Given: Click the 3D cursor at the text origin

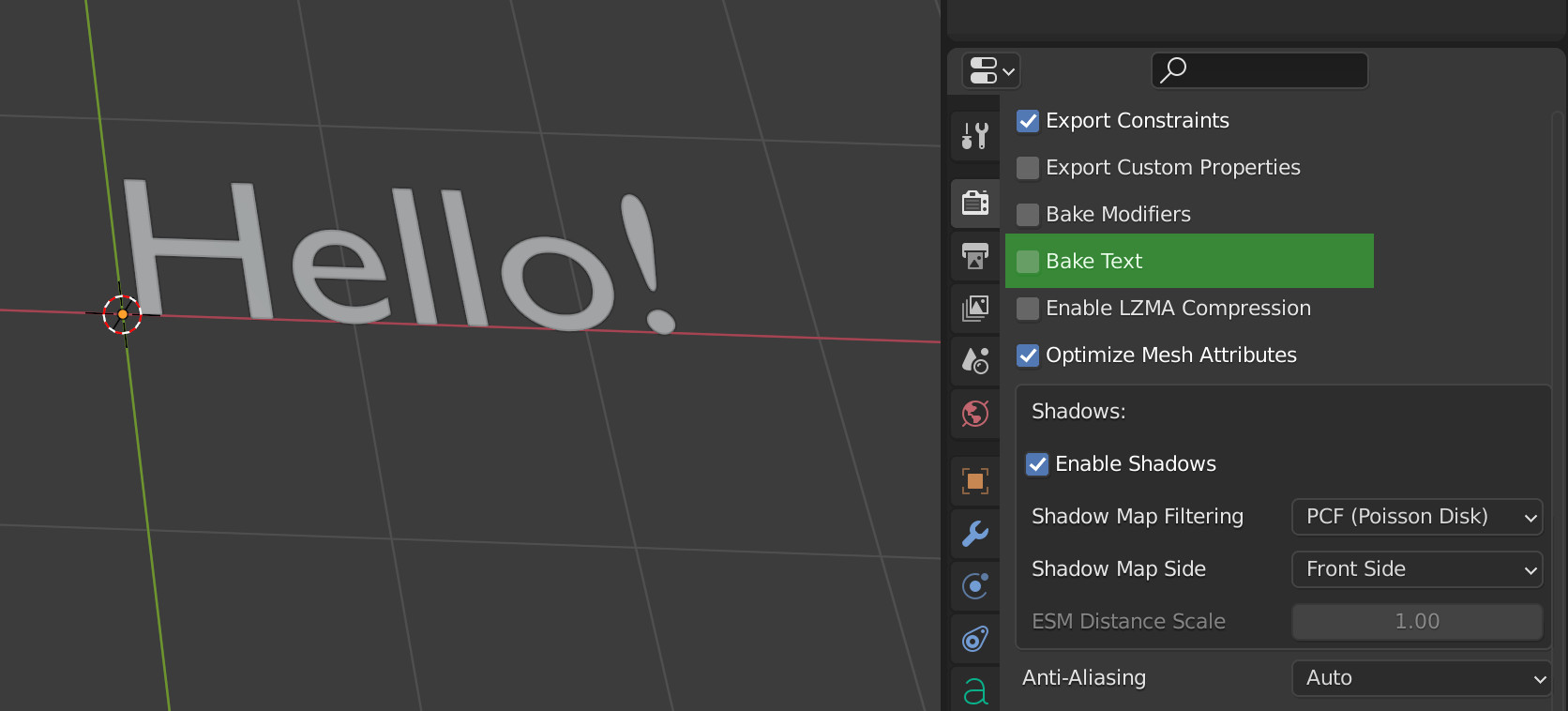Looking at the screenshot, I should tap(122, 314).
